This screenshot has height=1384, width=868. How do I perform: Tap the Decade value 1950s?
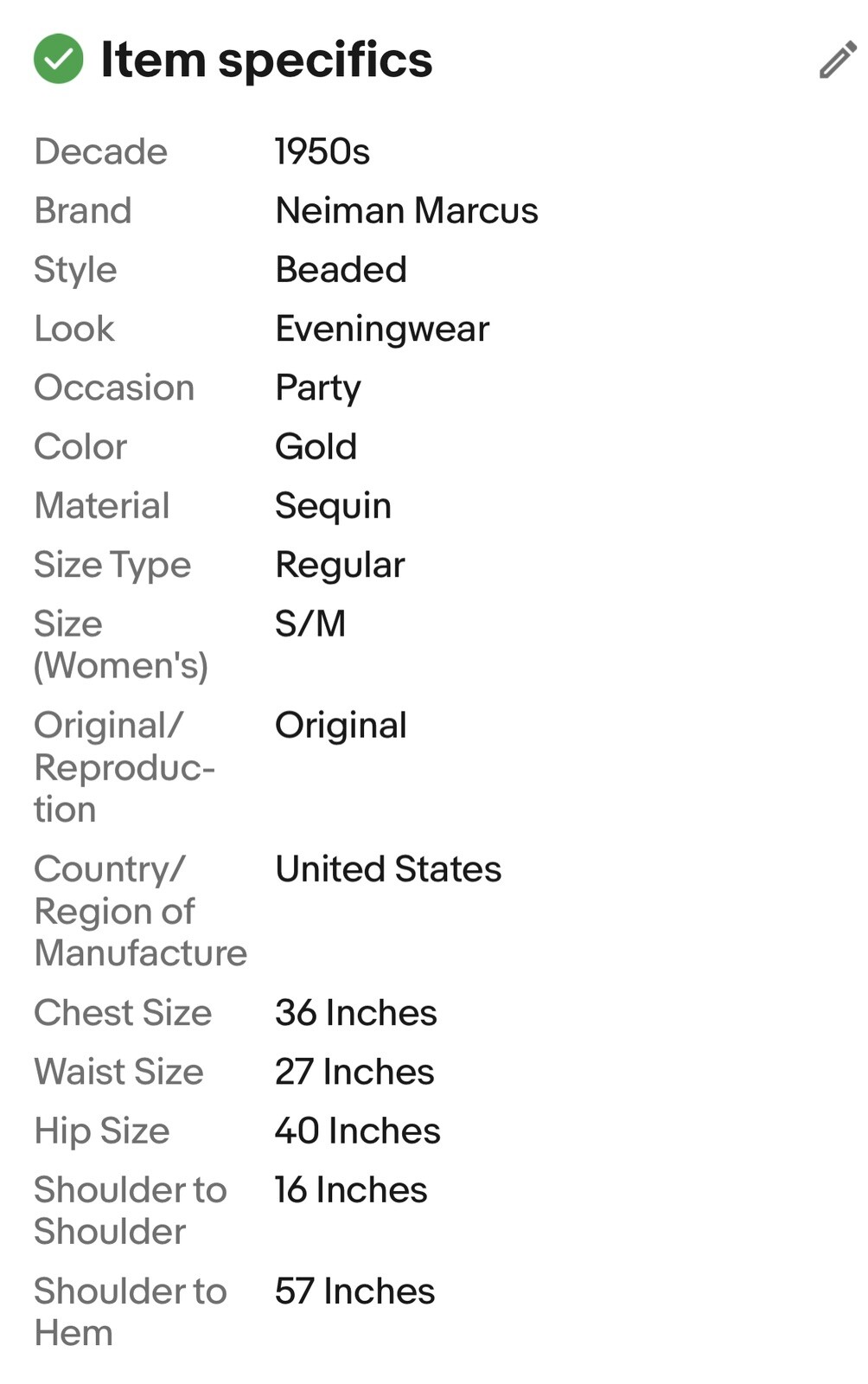coord(322,151)
